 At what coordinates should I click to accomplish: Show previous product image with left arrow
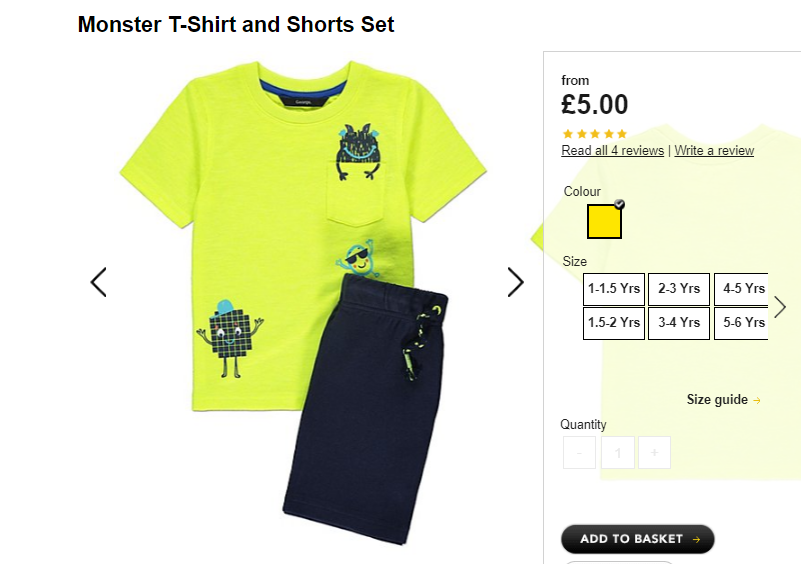click(x=99, y=282)
